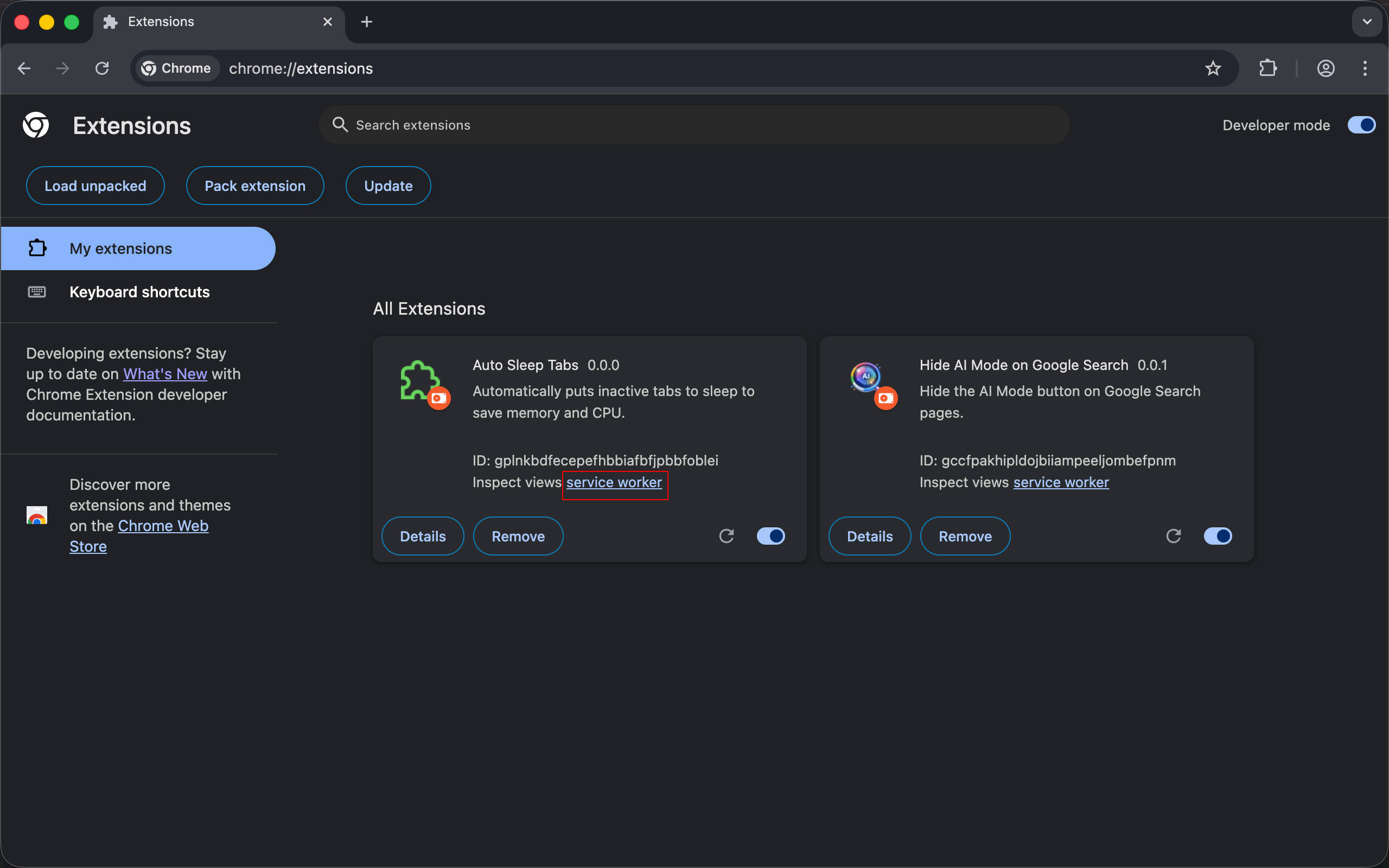Open a new tab with the plus icon

pyautogui.click(x=366, y=22)
